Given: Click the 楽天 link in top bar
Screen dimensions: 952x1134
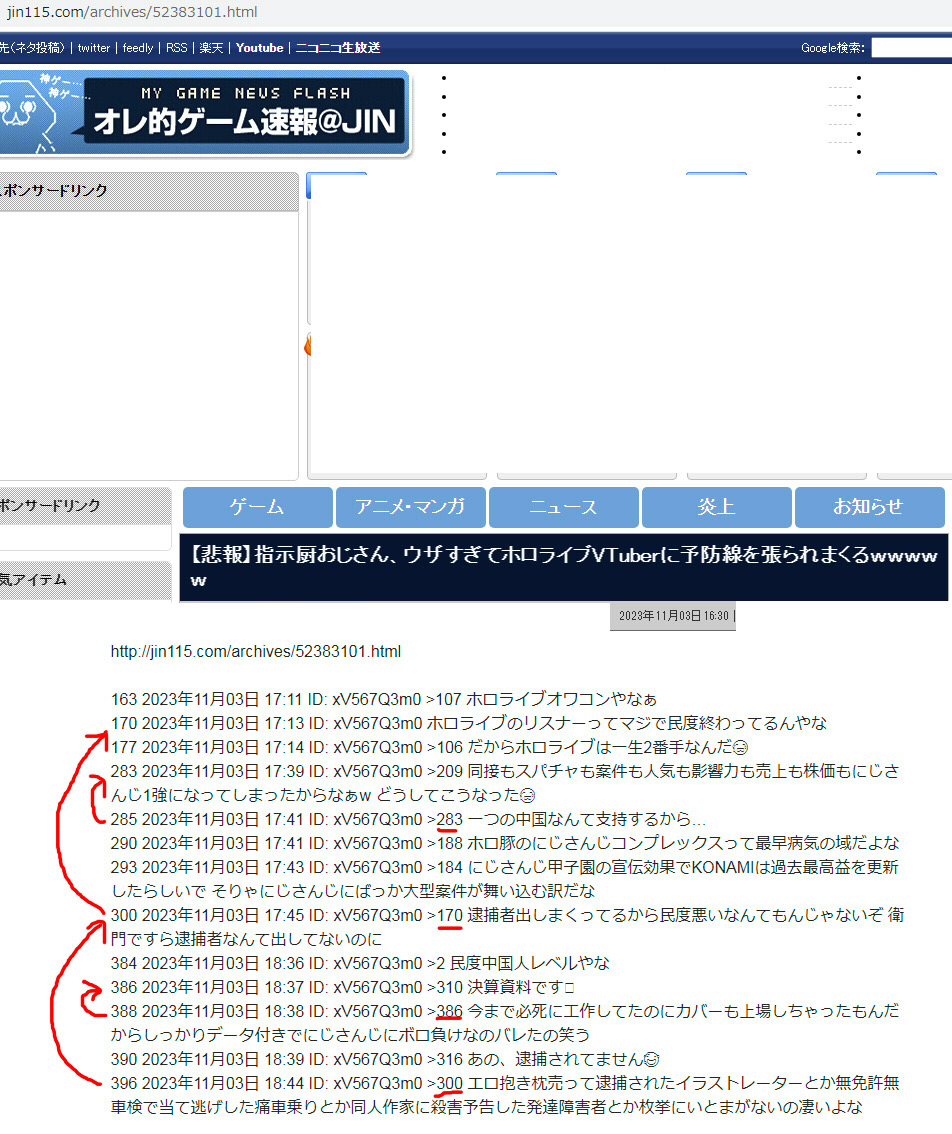Looking at the screenshot, I should point(211,48).
